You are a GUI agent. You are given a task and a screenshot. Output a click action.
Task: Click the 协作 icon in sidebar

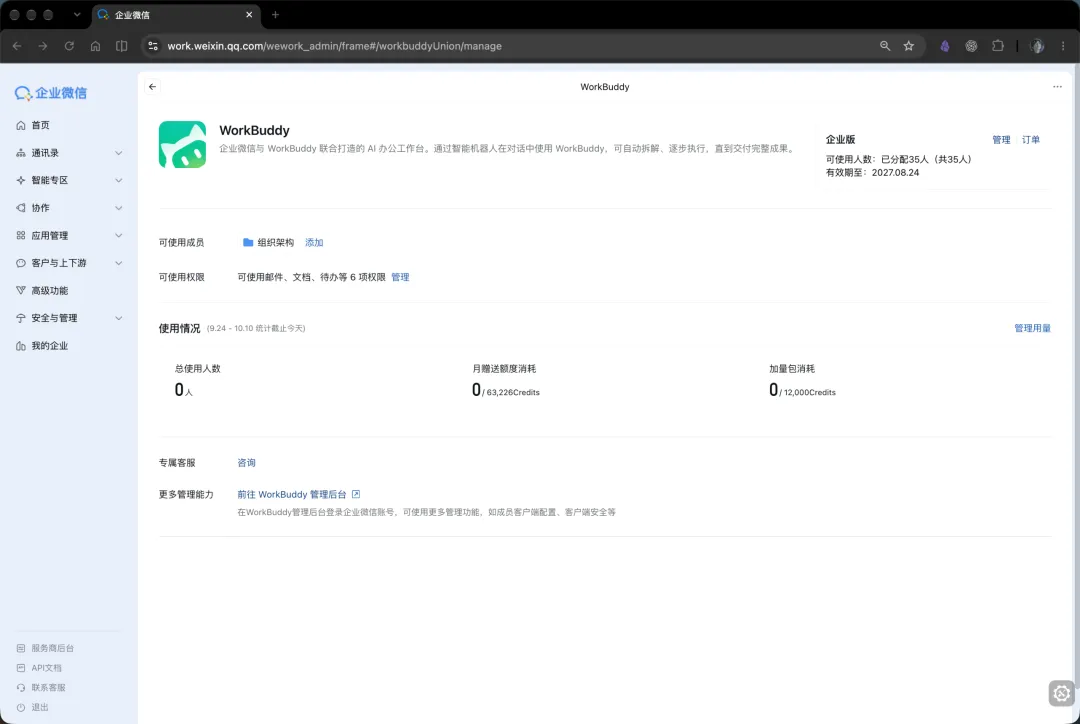[x=21, y=208]
